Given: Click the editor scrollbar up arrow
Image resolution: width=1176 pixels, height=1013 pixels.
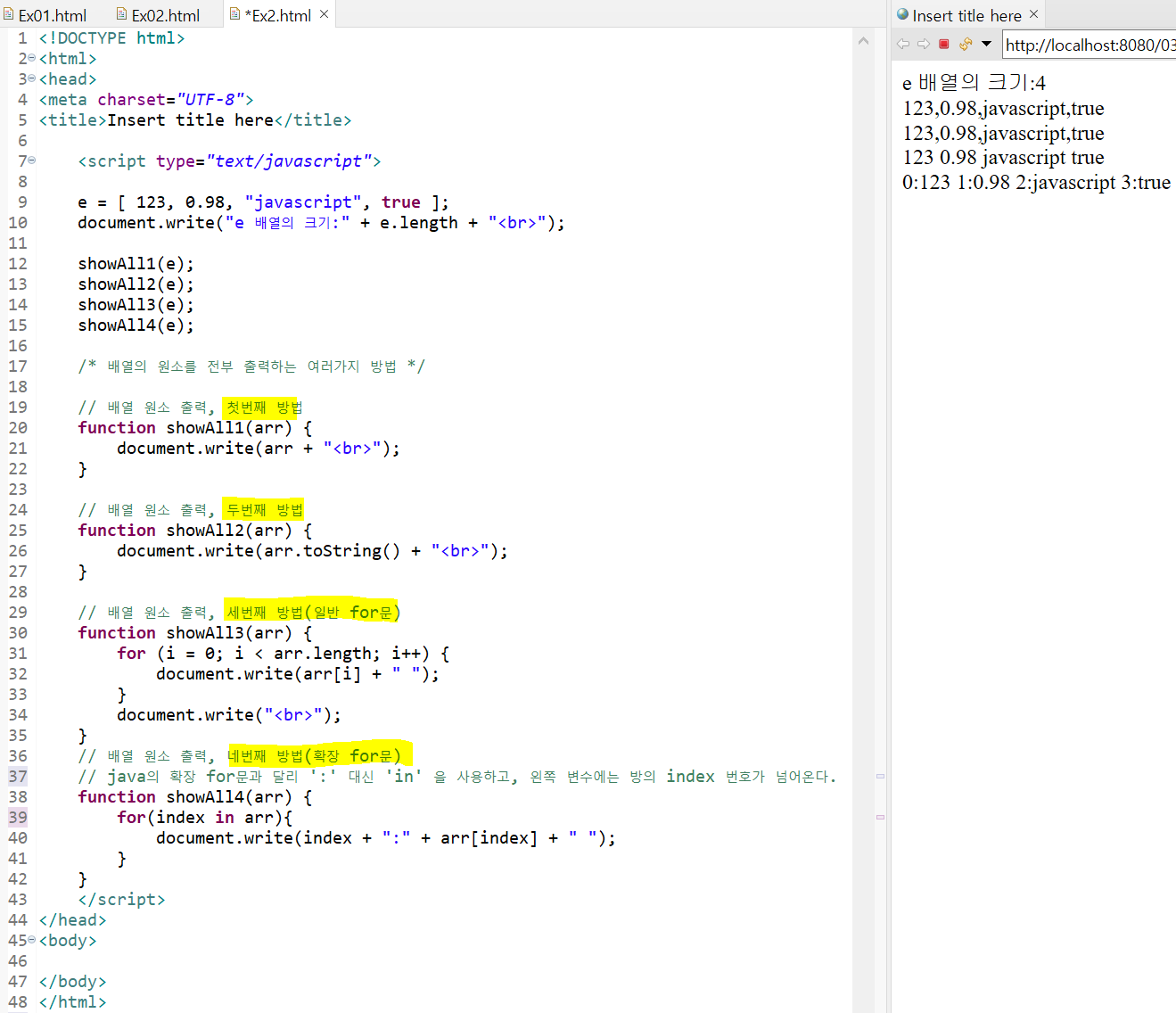Looking at the screenshot, I should 863,41.
